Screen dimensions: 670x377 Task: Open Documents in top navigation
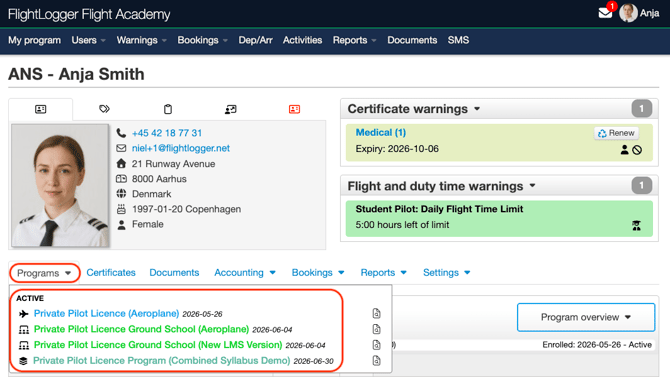click(x=412, y=40)
